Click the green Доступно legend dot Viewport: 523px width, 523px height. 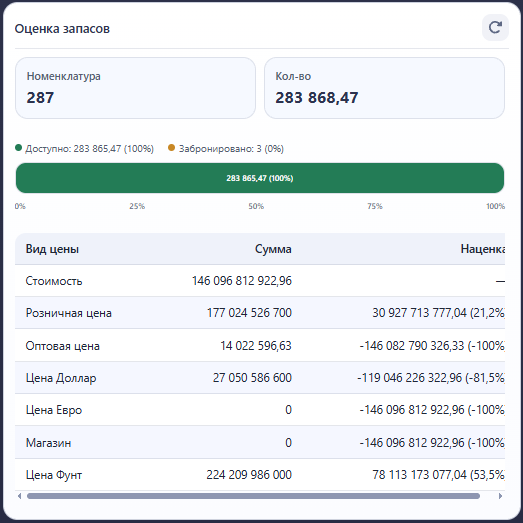pos(19,148)
